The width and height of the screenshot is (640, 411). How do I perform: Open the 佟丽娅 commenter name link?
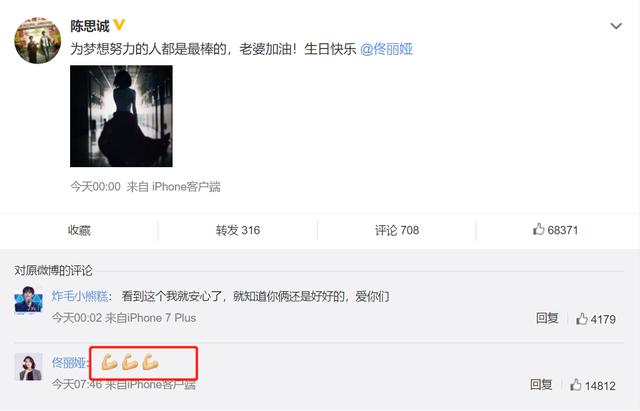(69, 362)
